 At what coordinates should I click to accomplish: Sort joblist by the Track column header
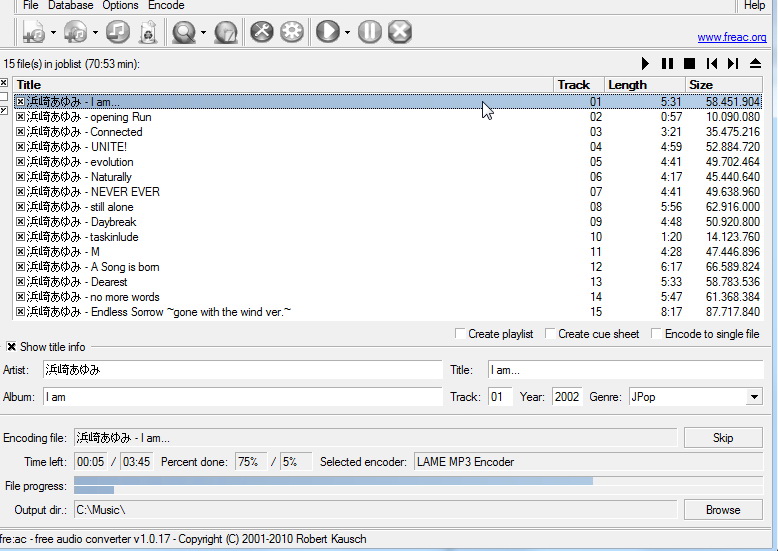click(x=579, y=85)
